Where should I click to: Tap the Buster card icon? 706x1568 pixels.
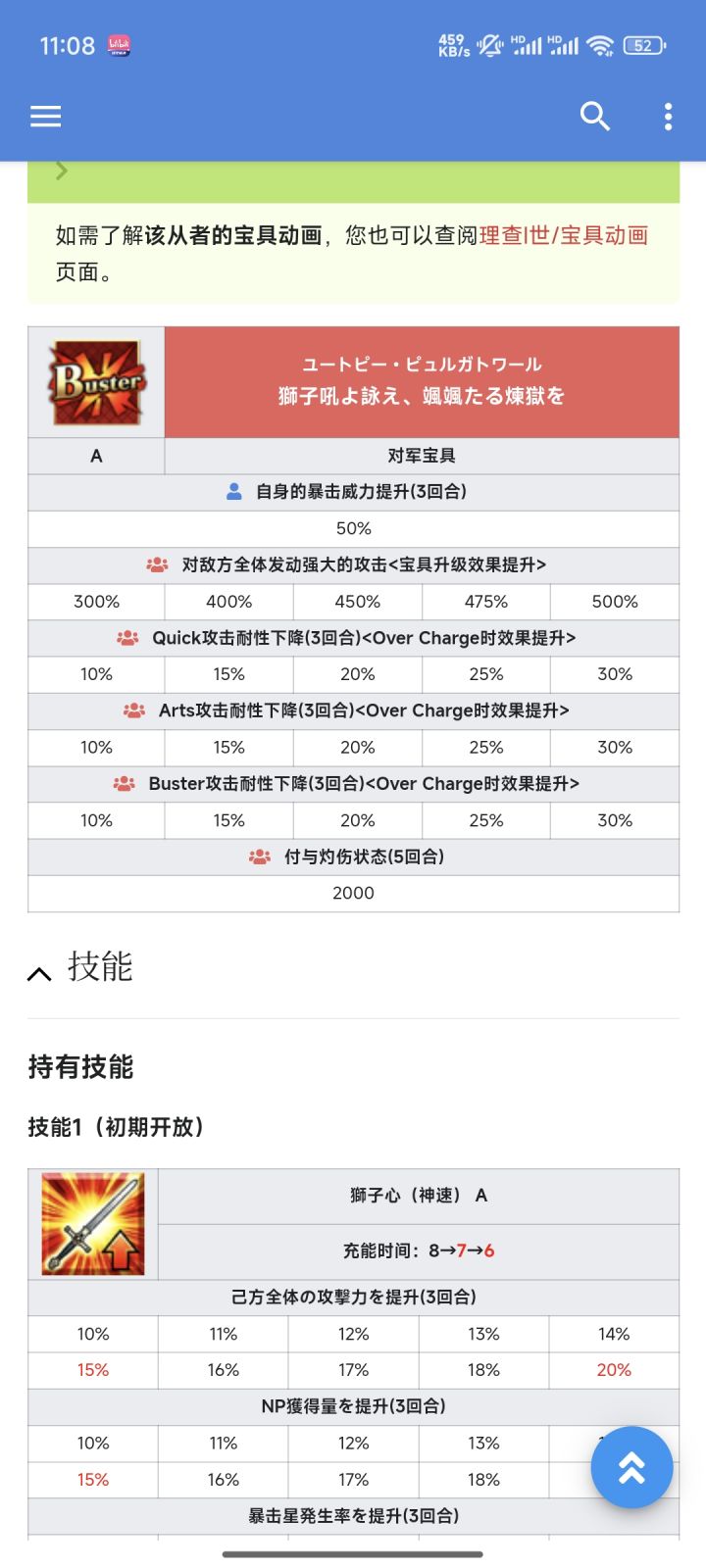point(96,382)
